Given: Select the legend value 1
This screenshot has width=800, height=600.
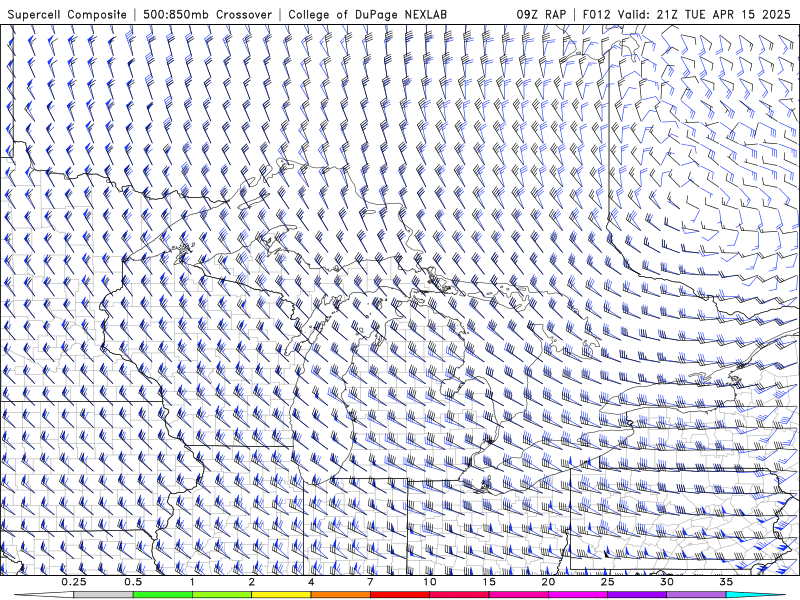Looking at the screenshot, I should 192,582.
